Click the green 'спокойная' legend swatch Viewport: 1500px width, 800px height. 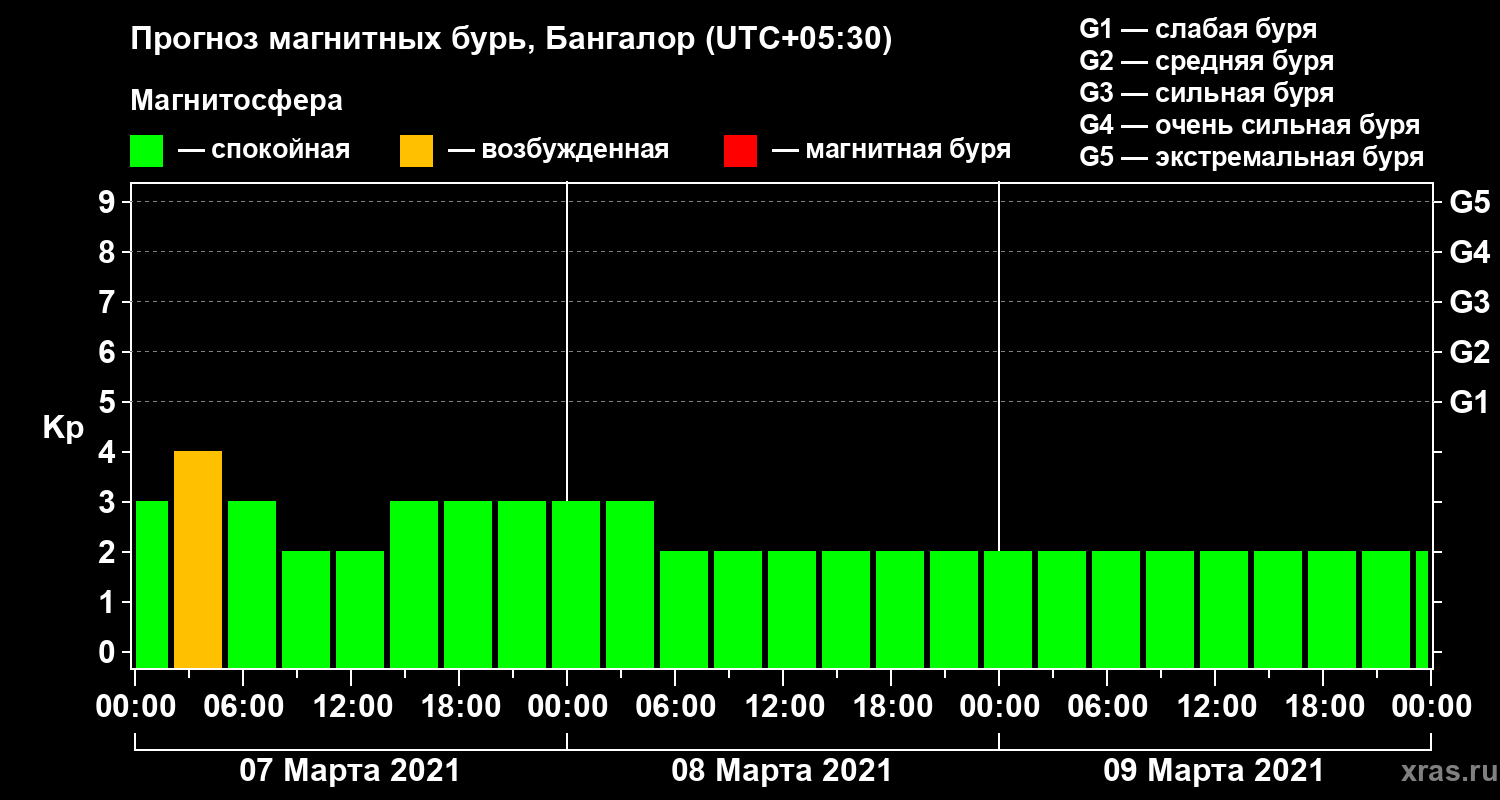(x=147, y=151)
